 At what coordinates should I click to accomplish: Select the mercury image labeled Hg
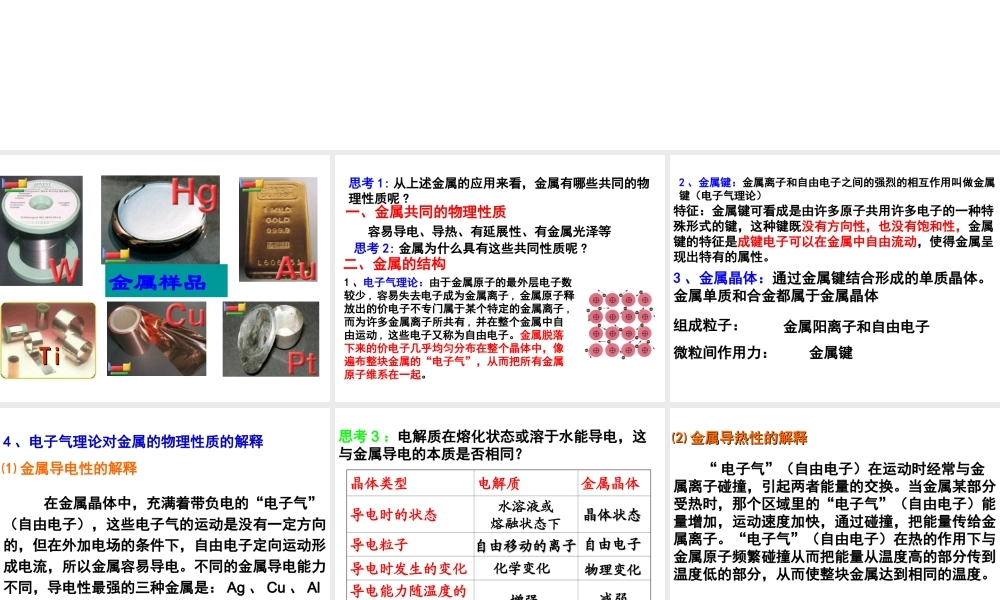[x=160, y=219]
